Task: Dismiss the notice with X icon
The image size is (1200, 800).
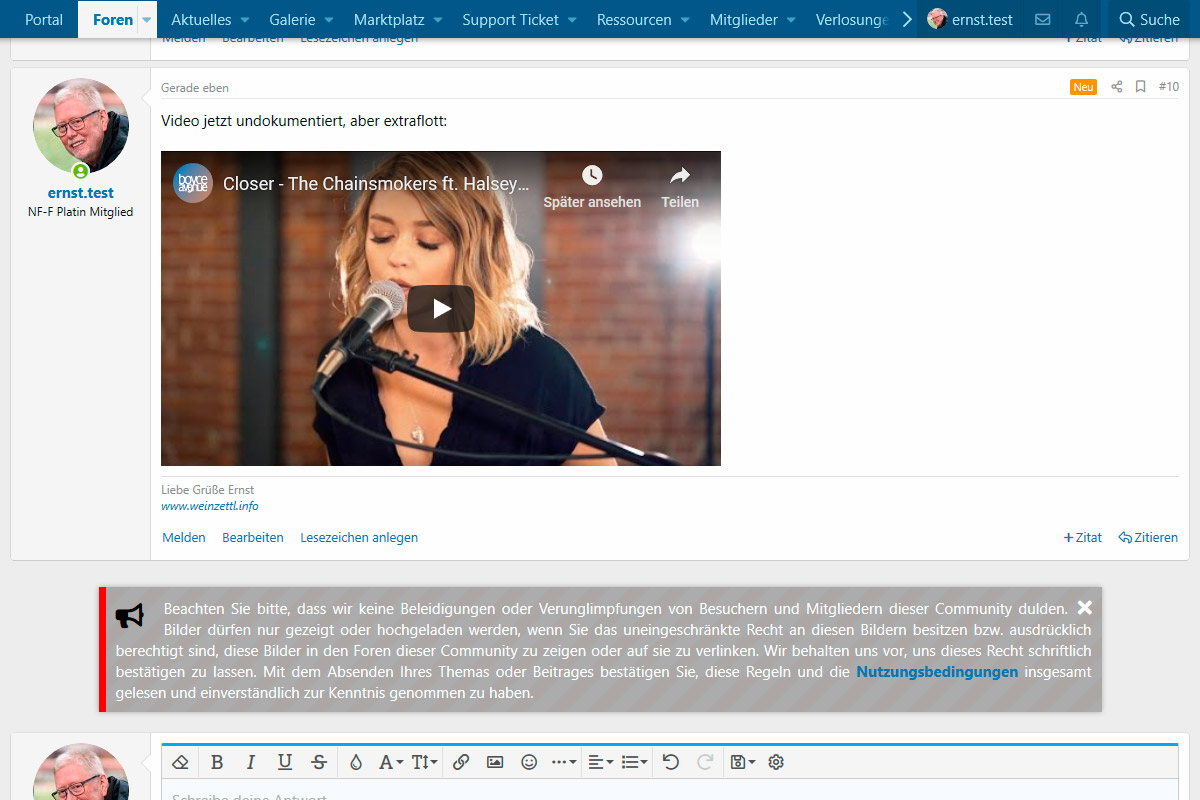Action: pos(1085,607)
